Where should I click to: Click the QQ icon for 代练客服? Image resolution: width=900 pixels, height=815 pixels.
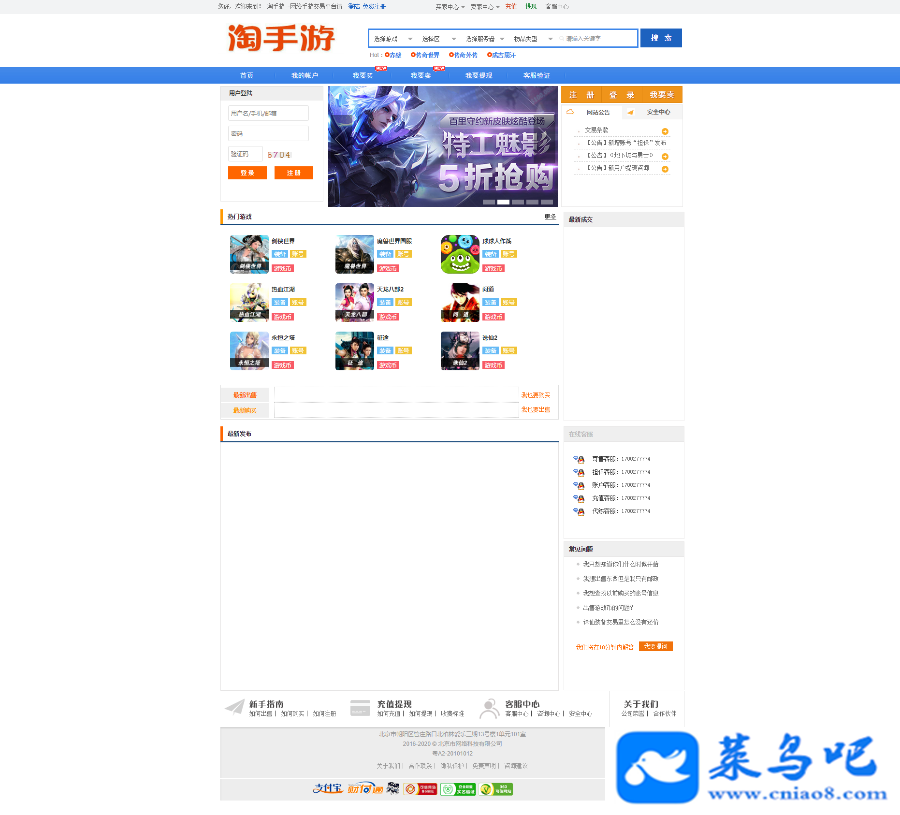pos(579,511)
